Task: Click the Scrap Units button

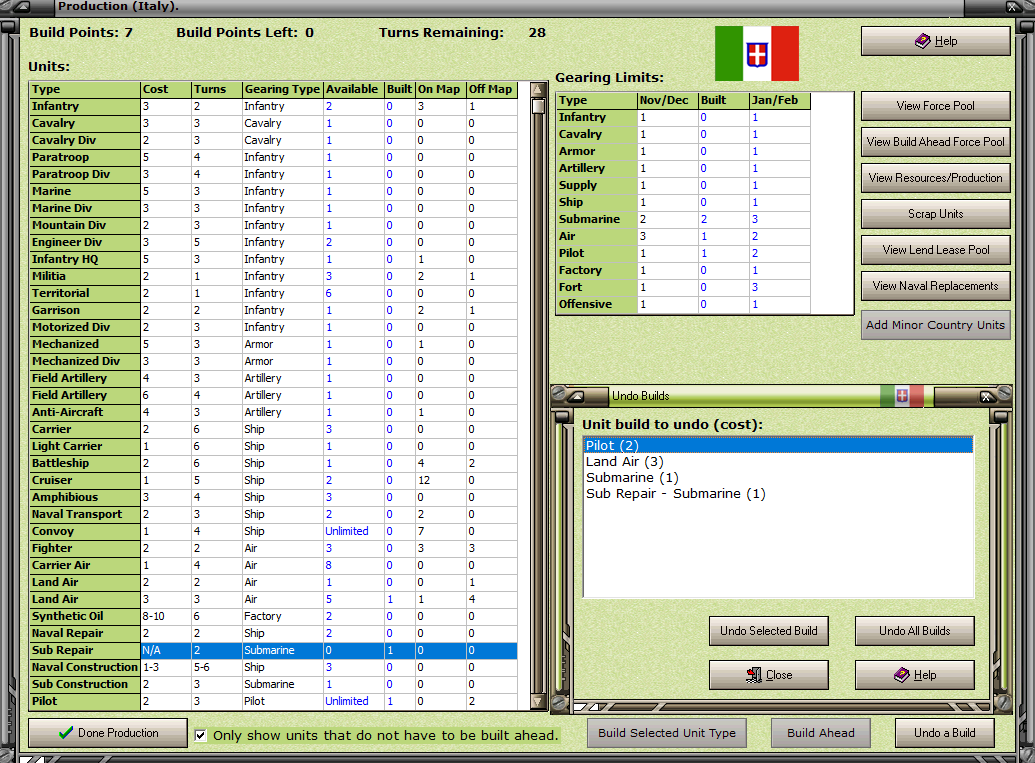Action: pos(935,214)
